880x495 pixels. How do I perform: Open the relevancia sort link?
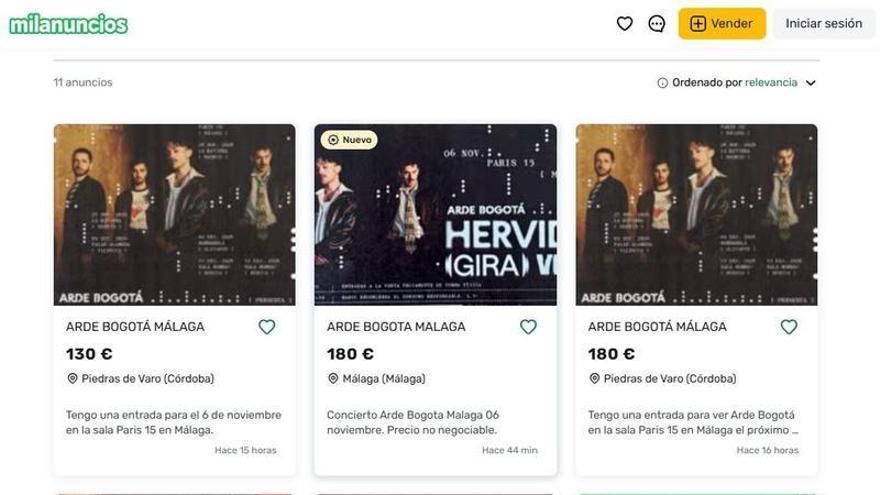coord(771,82)
